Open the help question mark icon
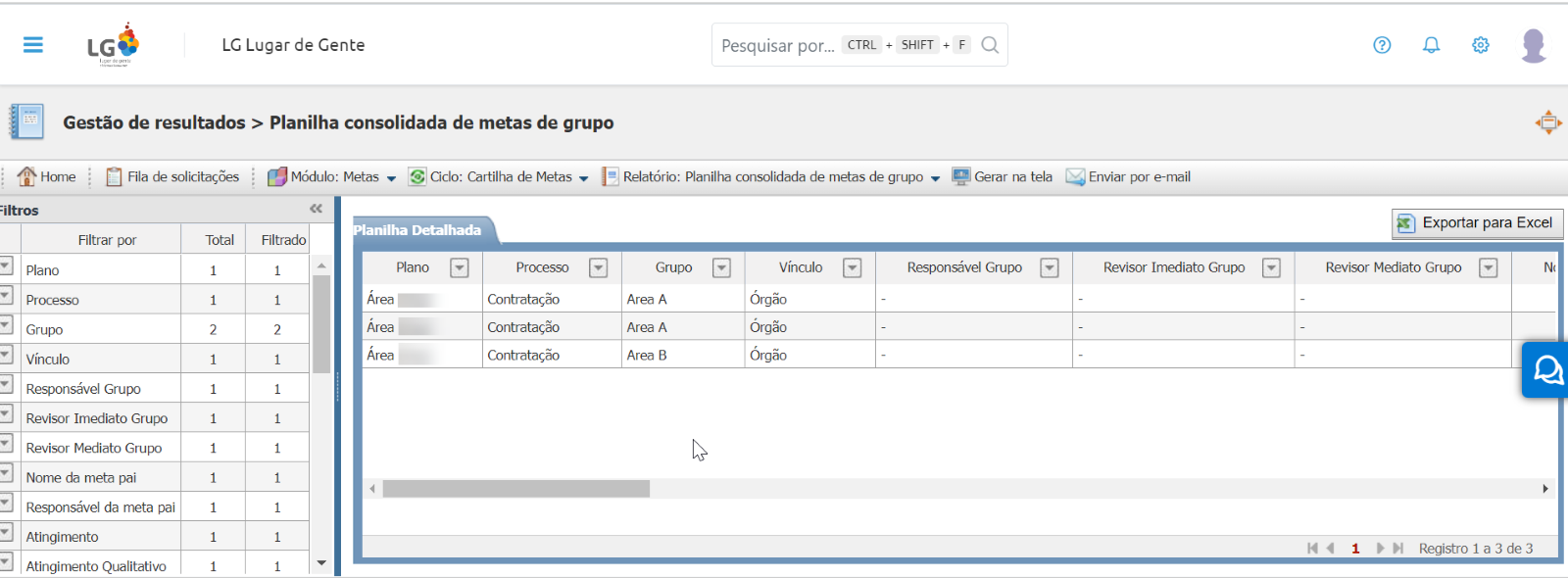The height and width of the screenshot is (578, 1568). tap(1382, 45)
